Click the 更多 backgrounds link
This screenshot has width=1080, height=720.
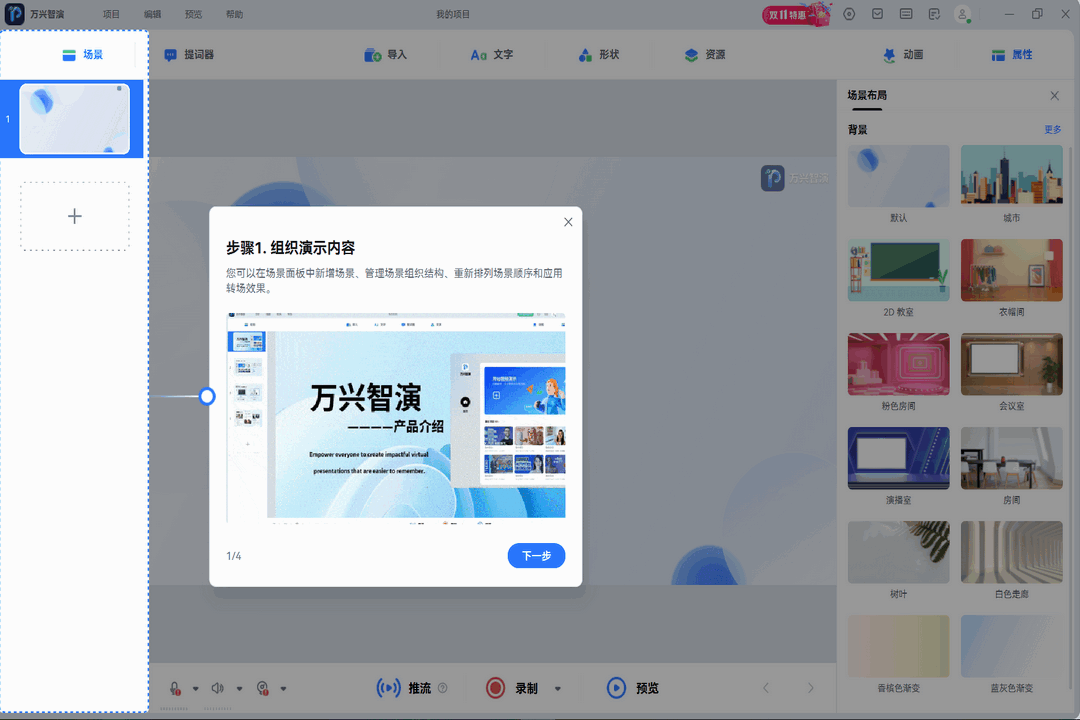tap(1052, 130)
